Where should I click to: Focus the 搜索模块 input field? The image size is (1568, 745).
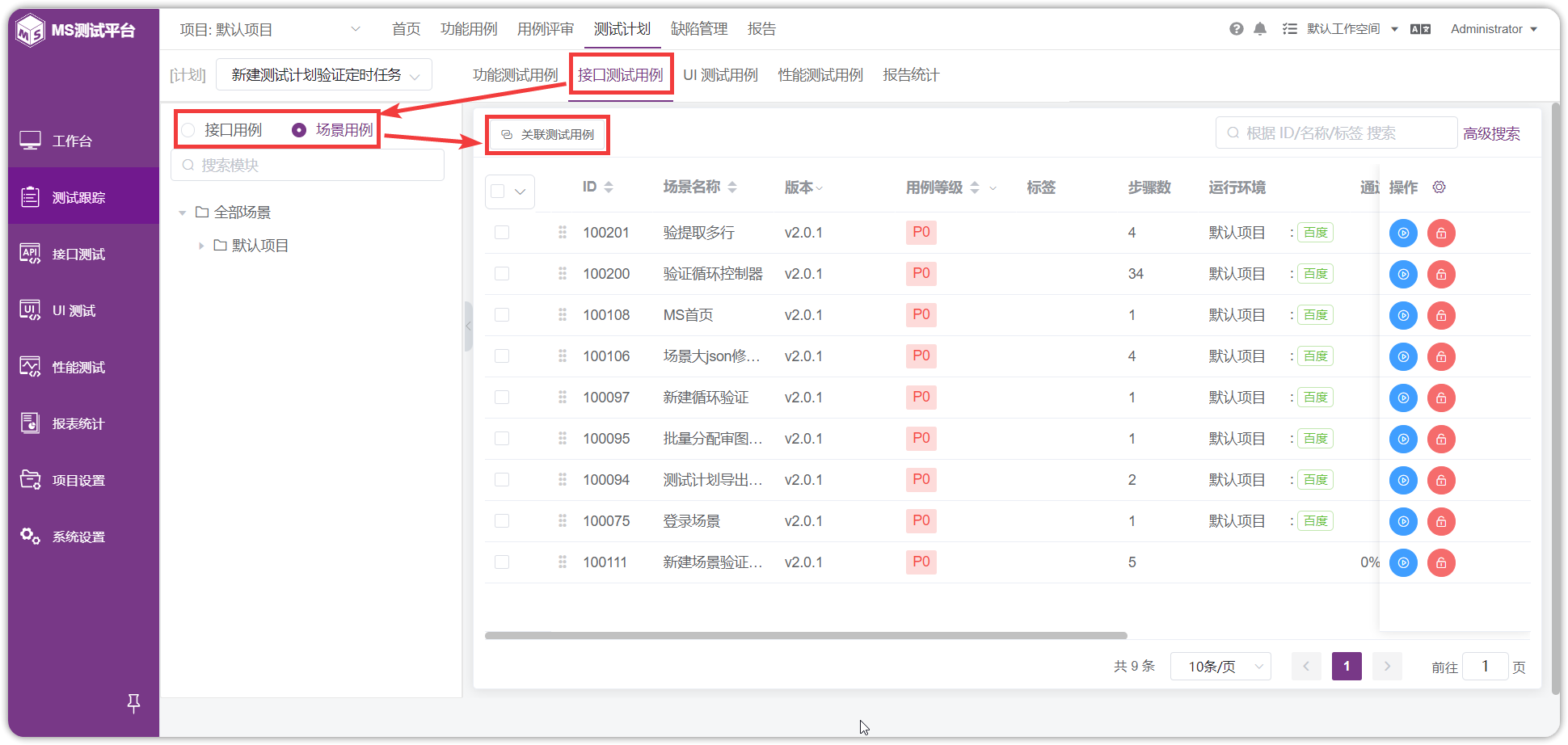308,166
